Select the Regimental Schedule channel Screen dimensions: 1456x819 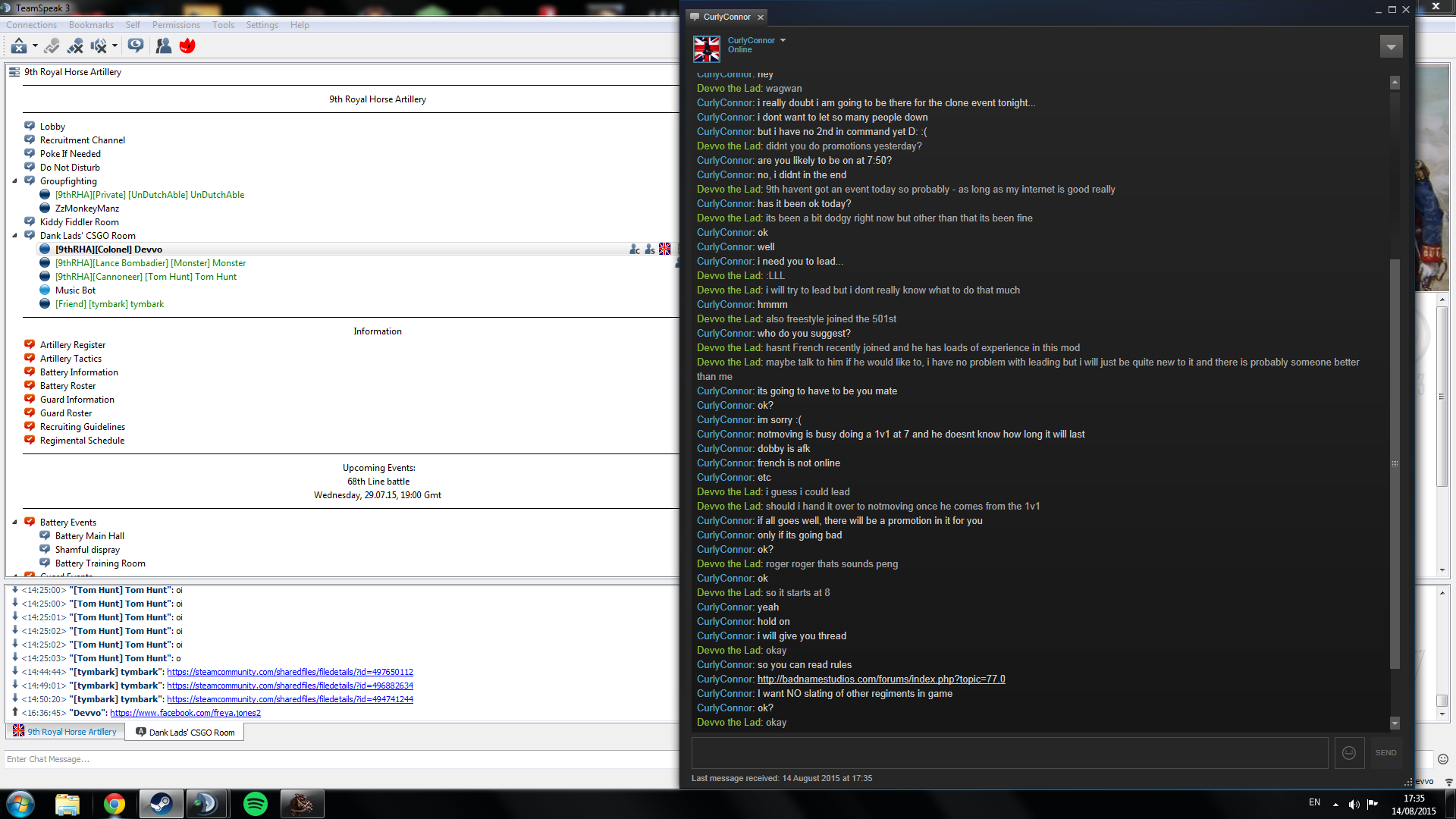[82, 441]
